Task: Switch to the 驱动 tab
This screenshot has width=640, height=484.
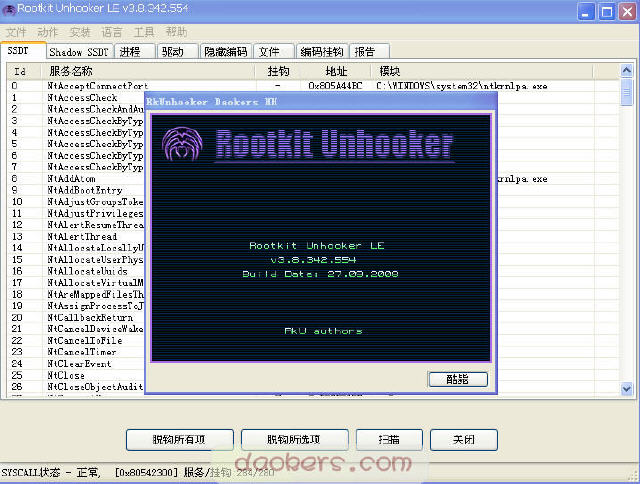Action: 177,52
